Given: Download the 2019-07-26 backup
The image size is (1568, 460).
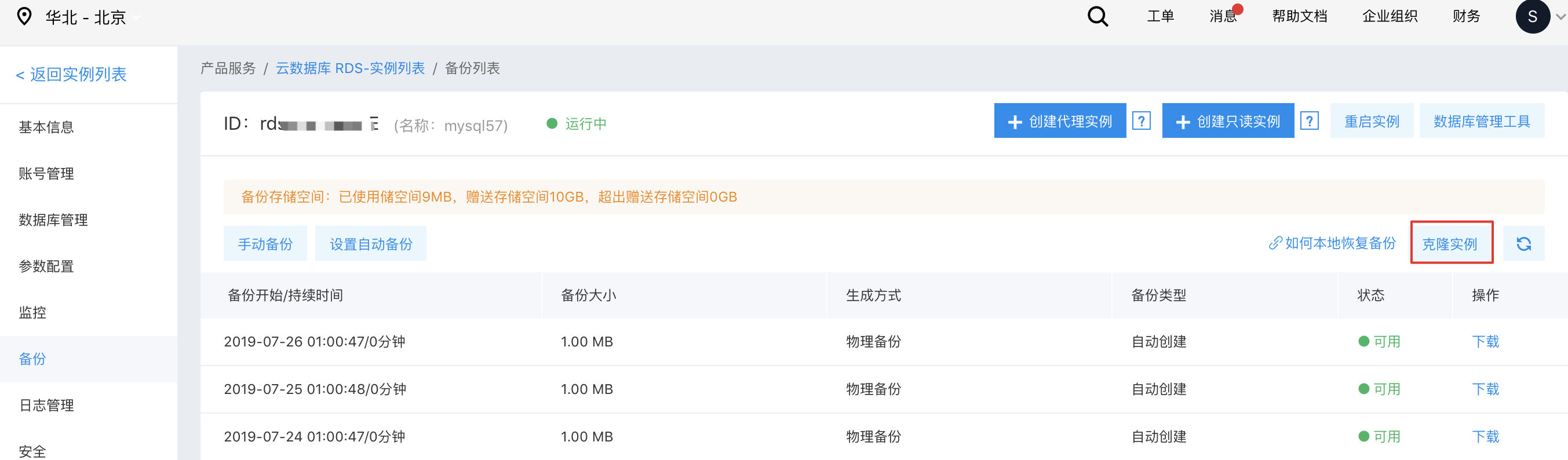Looking at the screenshot, I should [1485, 341].
